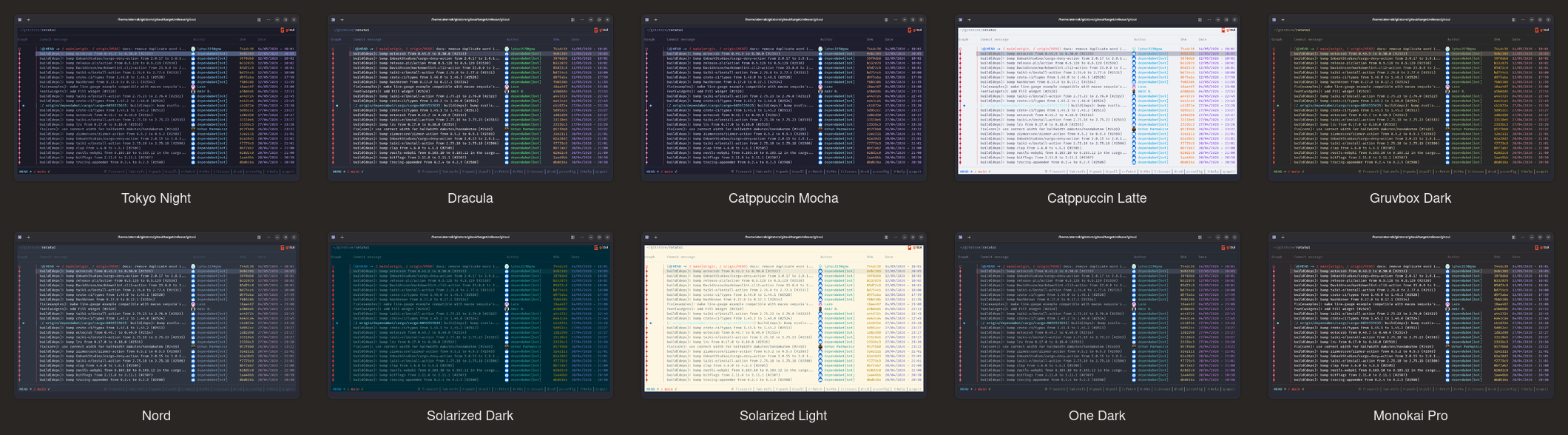Click the terminal icon at the left of the Catppuccin Latte title bar
Screen dimensions: 1568x435
(961, 20)
